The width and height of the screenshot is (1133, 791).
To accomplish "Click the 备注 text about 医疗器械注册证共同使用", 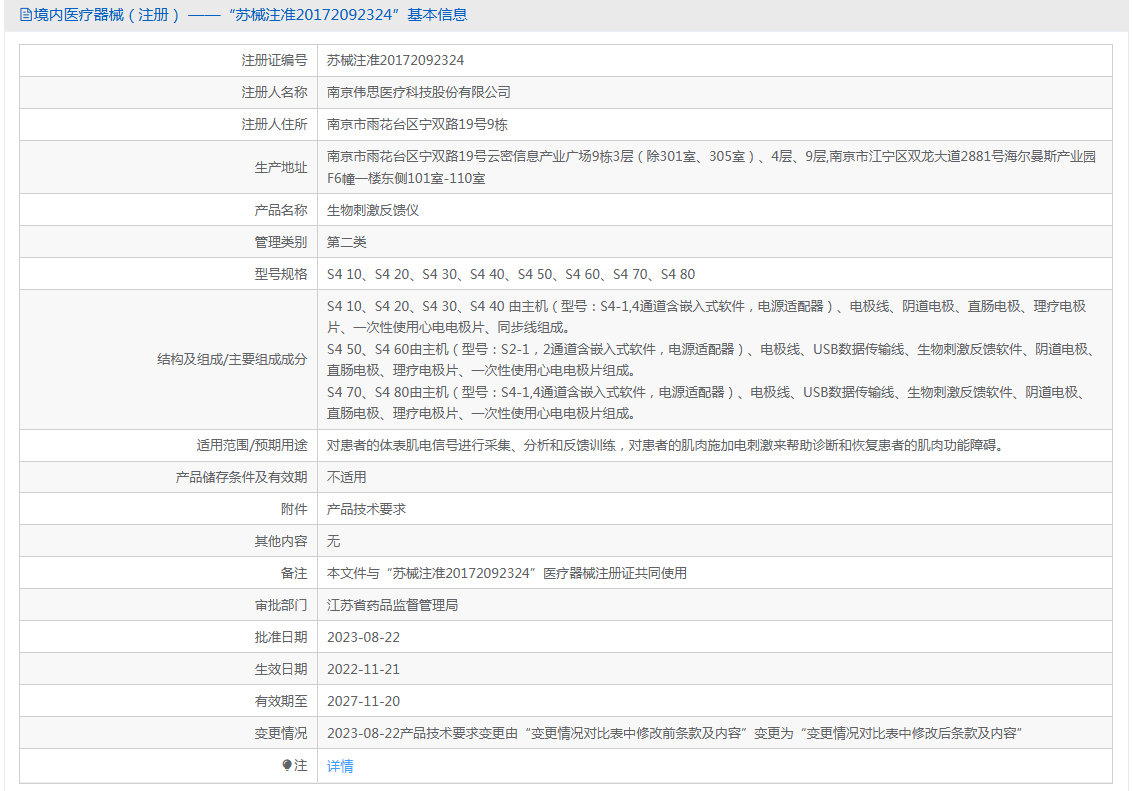I will [507, 573].
